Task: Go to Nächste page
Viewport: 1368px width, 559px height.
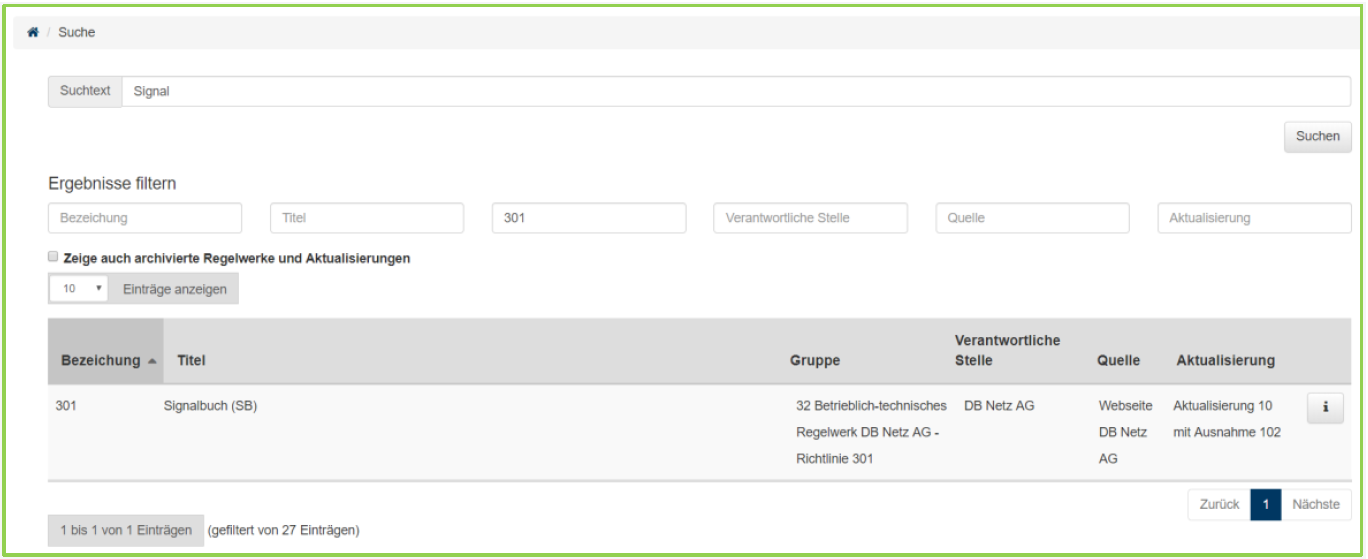Action: point(1315,505)
